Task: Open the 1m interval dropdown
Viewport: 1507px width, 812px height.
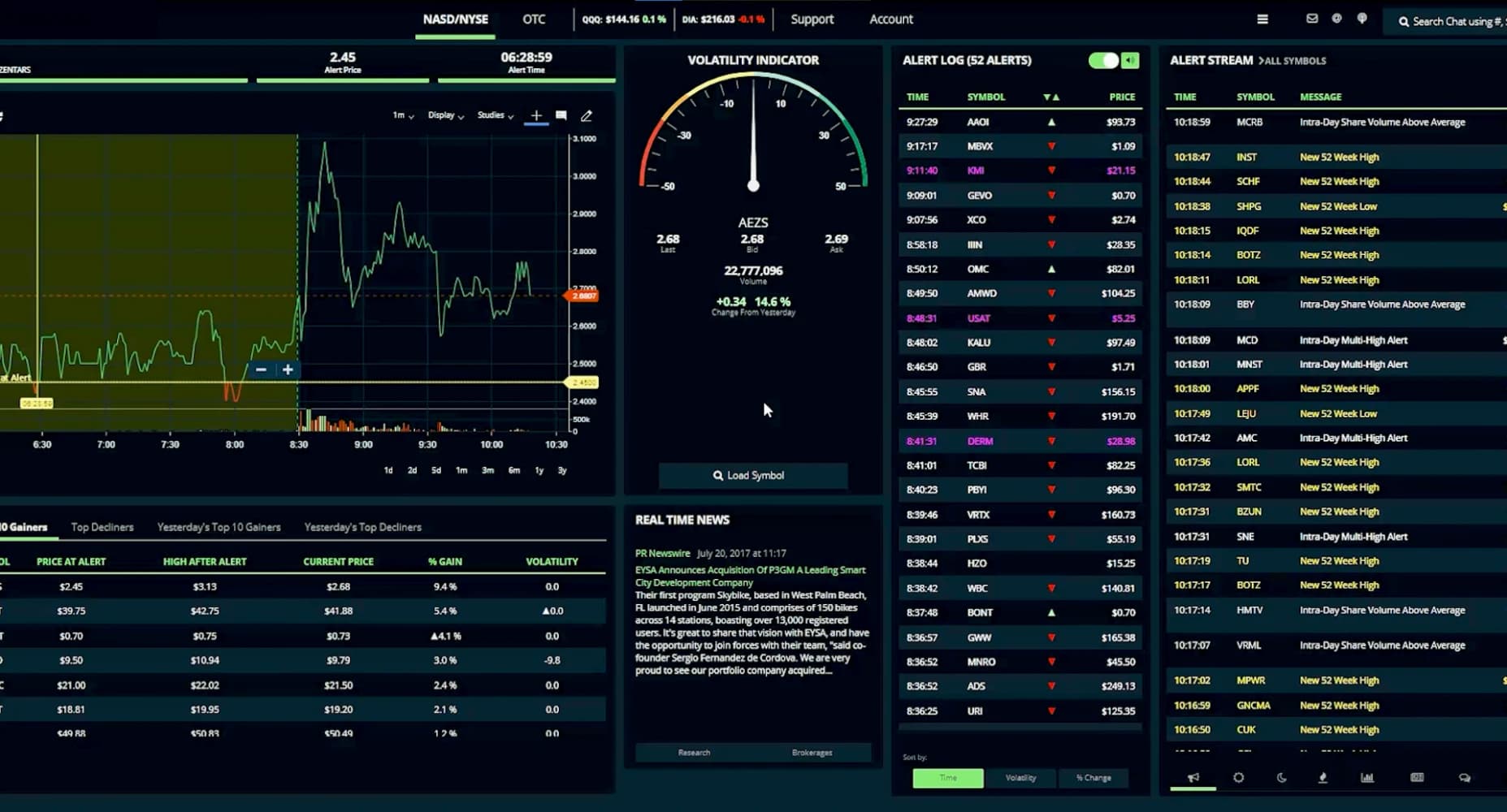Action: tap(403, 116)
